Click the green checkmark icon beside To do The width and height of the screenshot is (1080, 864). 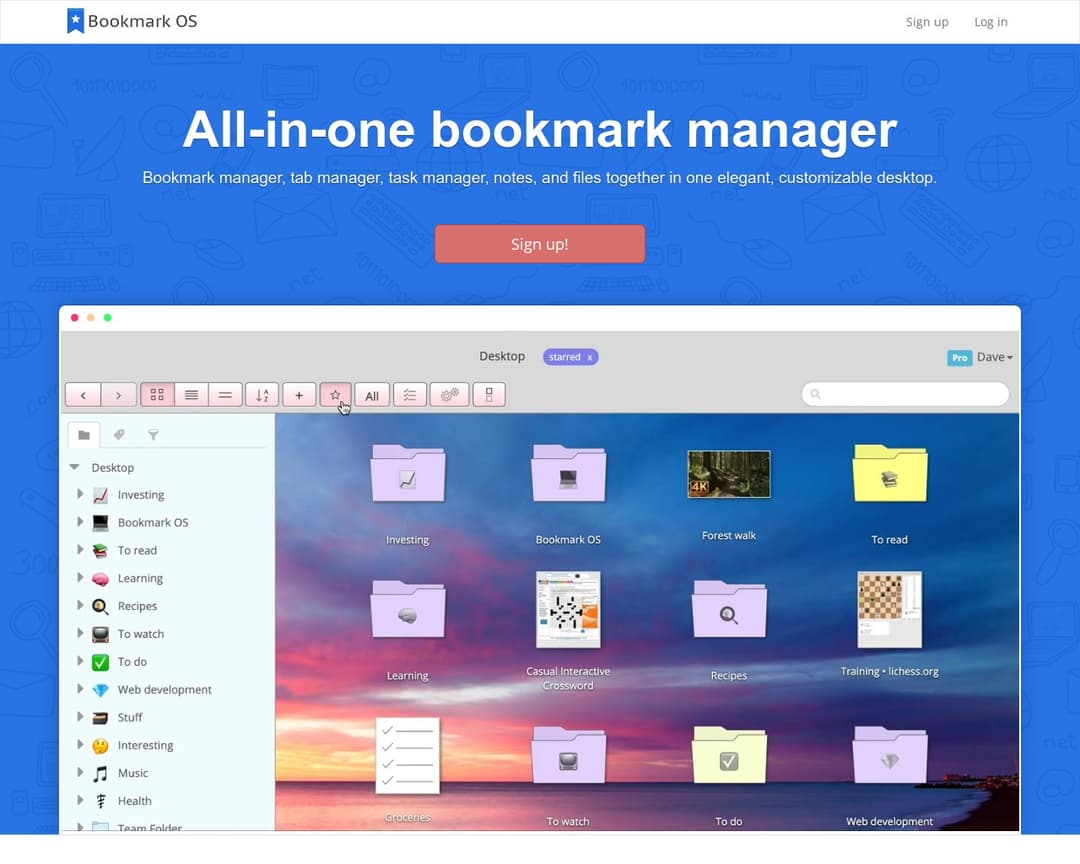(x=101, y=662)
